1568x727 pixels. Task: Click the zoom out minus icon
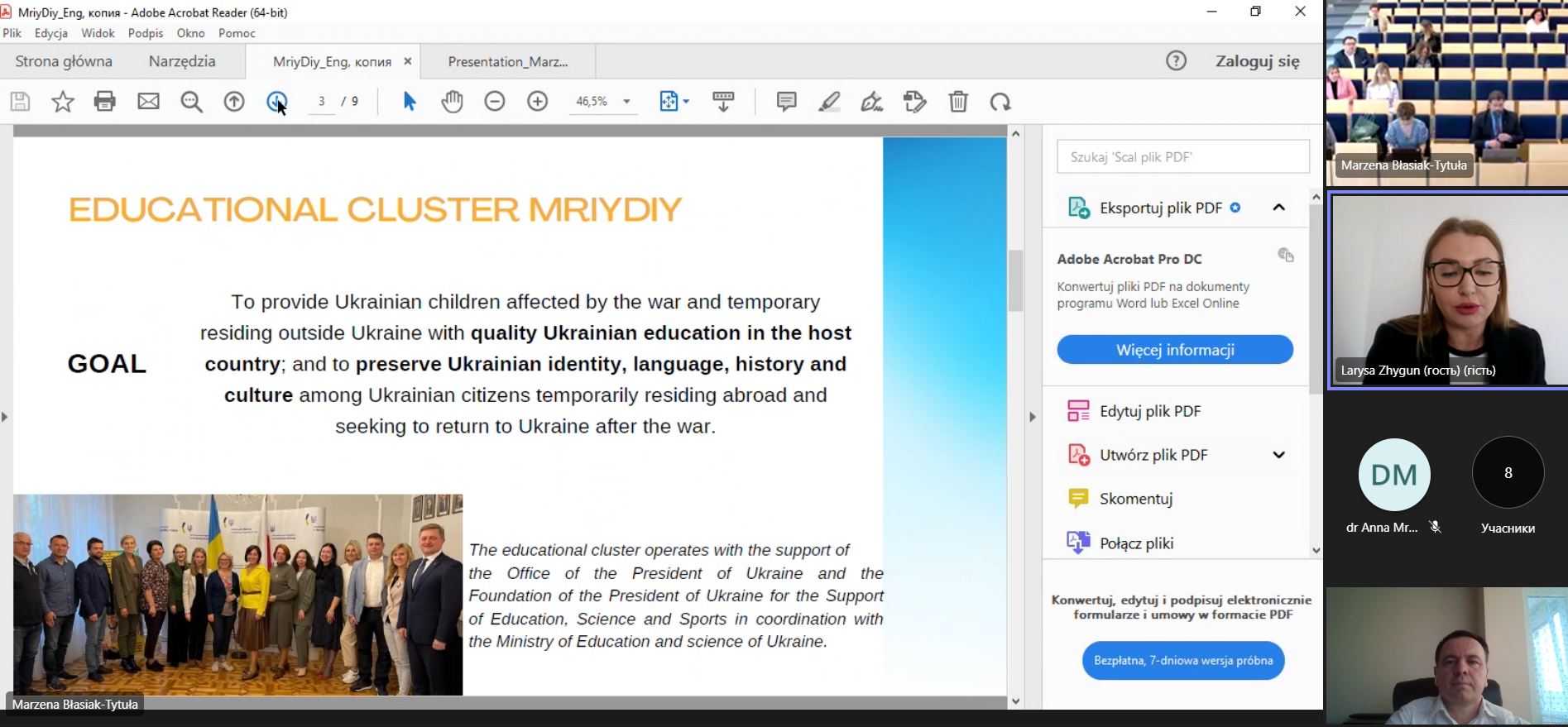click(x=495, y=102)
